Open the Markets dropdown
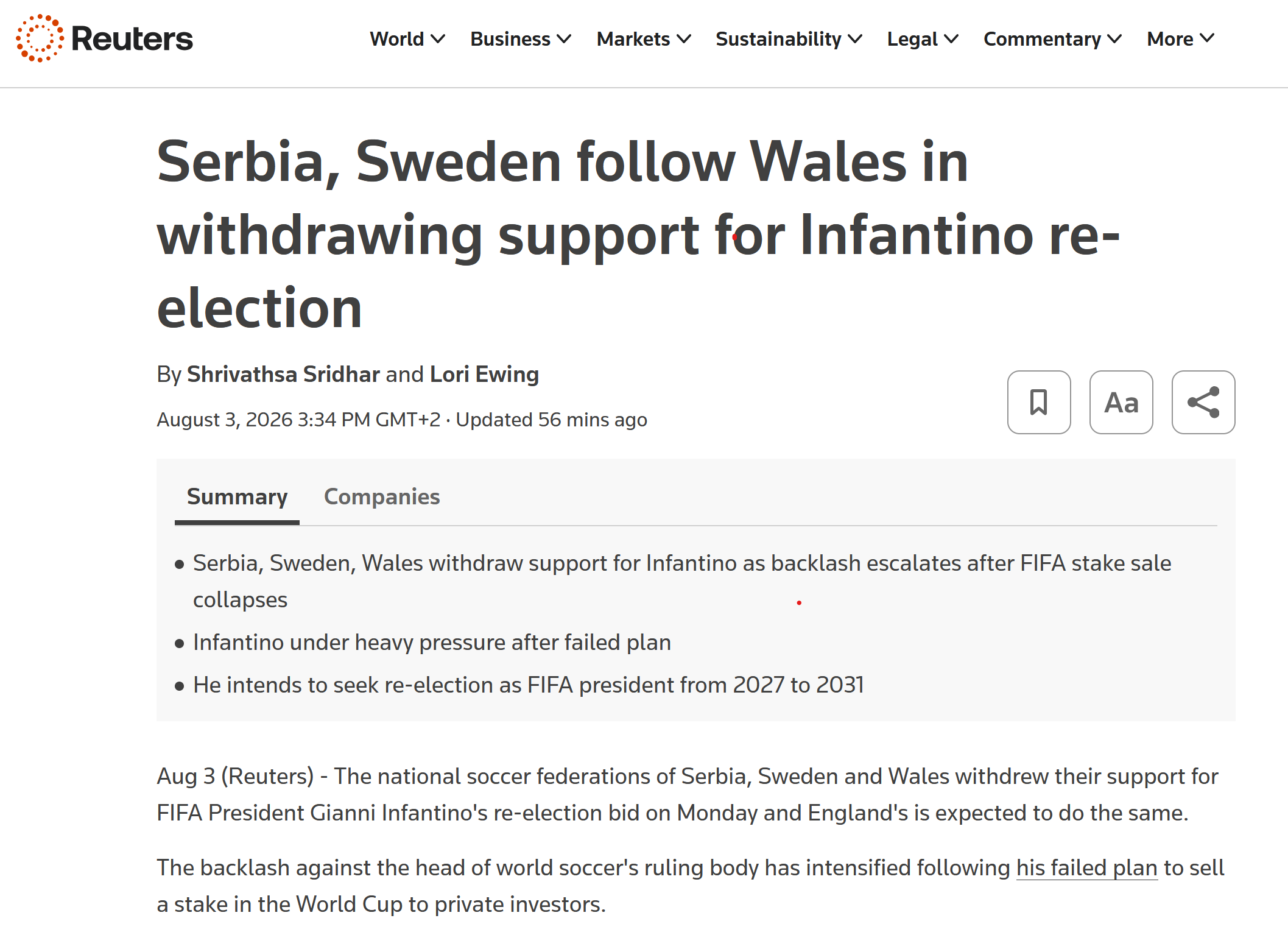This screenshot has width=1288, height=935. click(644, 39)
